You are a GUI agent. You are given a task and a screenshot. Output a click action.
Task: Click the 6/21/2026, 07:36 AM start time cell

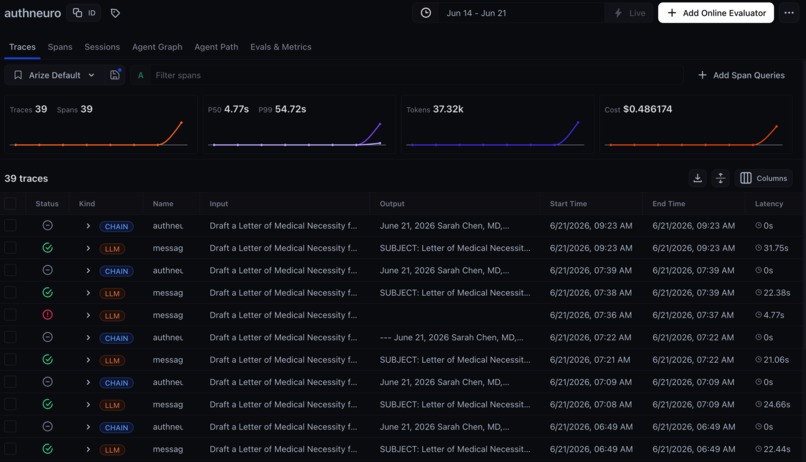(x=591, y=315)
